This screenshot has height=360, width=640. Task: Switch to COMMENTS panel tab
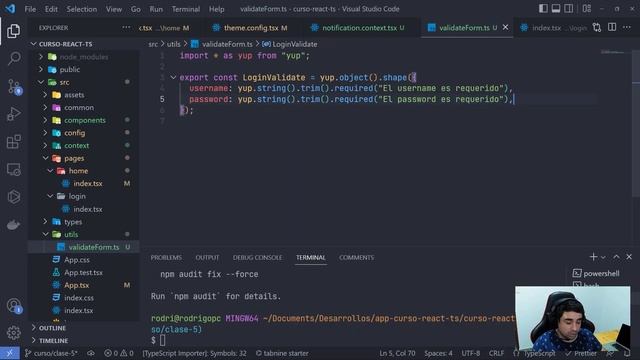pyautogui.click(x=356, y=258)
